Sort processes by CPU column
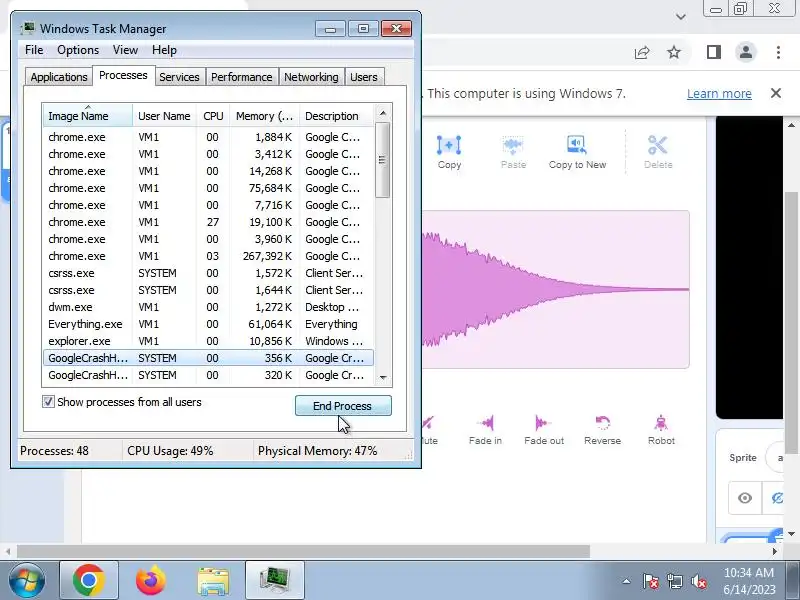Screen dimensions: 800x600 (x=213, y=116)
